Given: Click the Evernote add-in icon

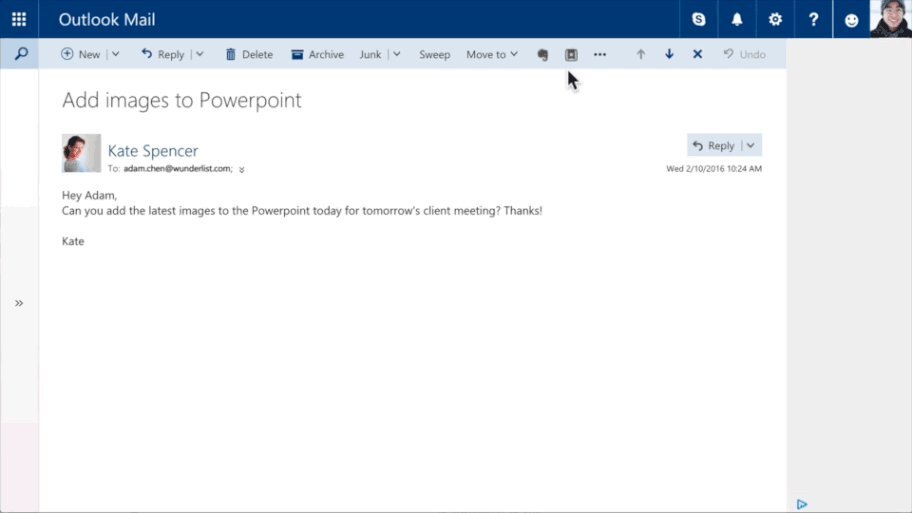Looking at the screenshot, I should coord(543,55).
